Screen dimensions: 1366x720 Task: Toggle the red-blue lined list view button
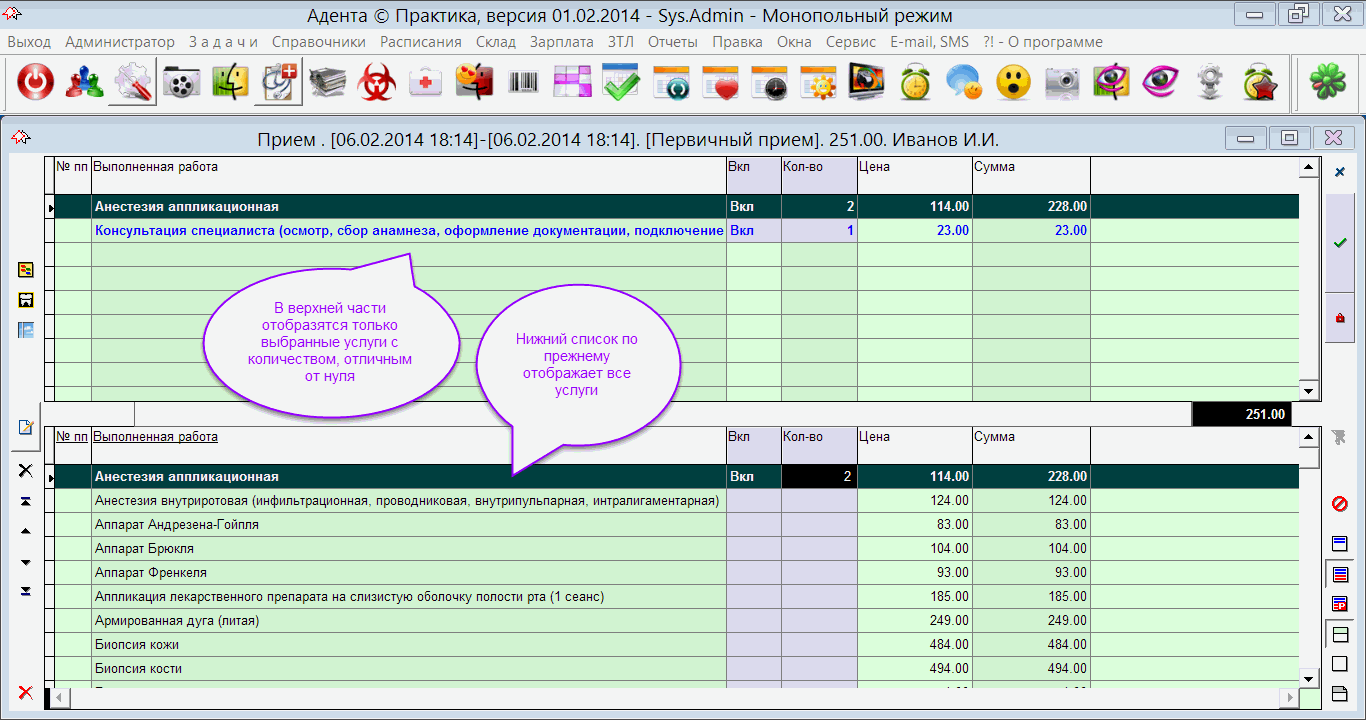(x=1340, y=574)
